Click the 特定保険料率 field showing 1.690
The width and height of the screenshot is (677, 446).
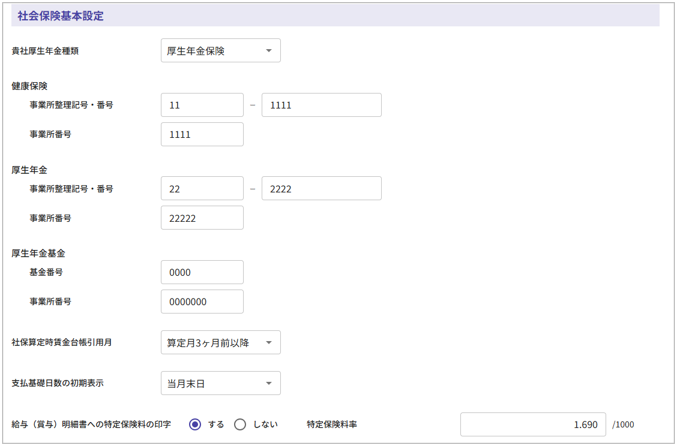[532, 425]
